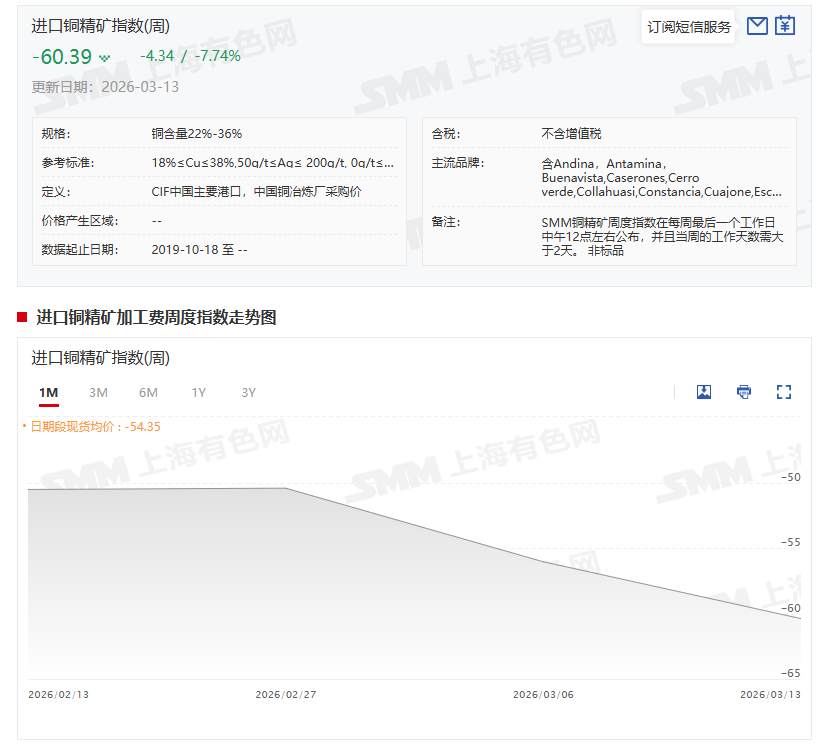816x748 pixels.
Task: Expand chart to fullscreen view
Action: (x=784, y=392)
